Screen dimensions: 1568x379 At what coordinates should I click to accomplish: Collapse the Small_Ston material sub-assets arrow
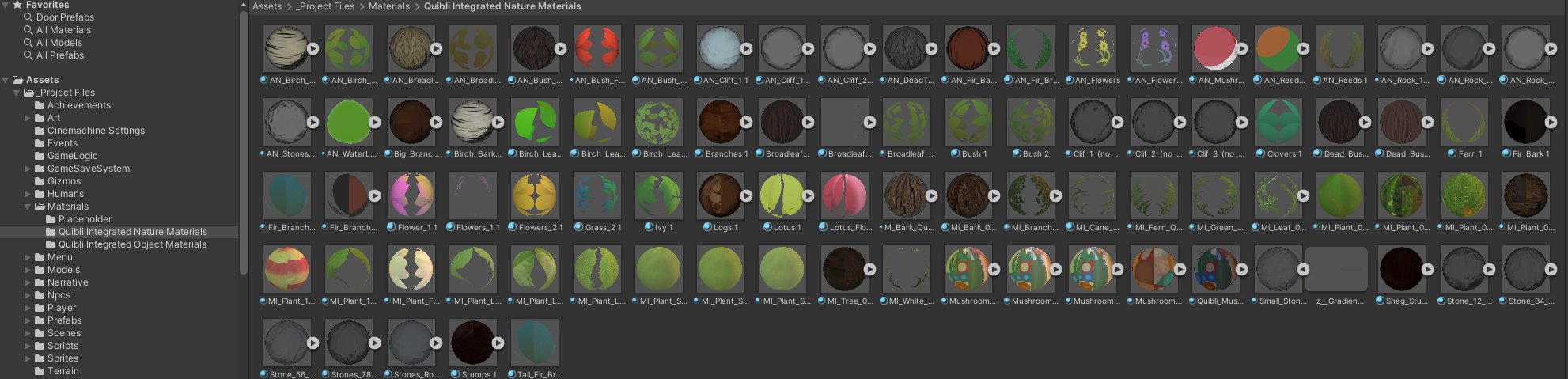(x=1302, y=269)
